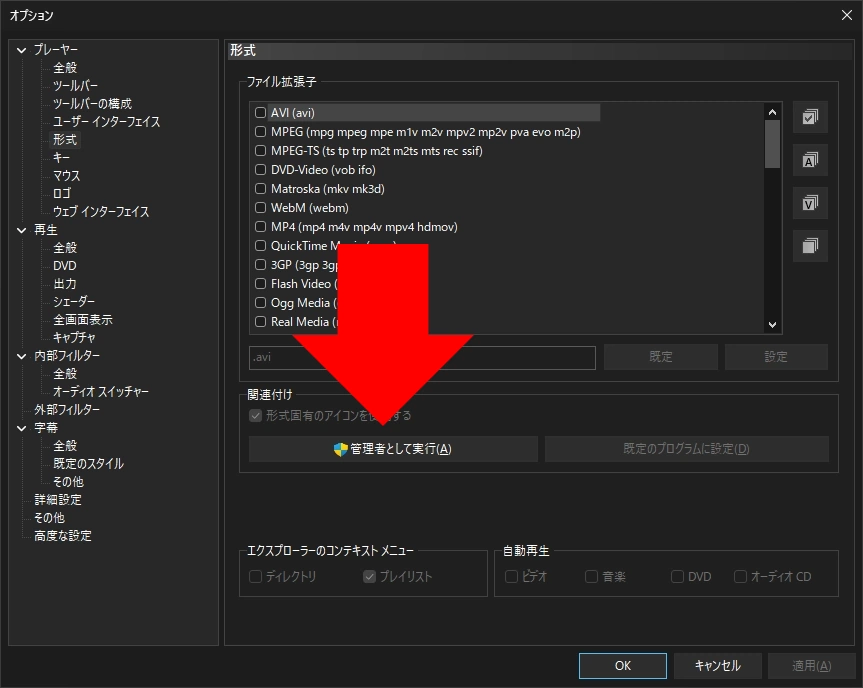863x688 pixels.
Task: Confirm the dialog with OK
Action: (622, 666)
